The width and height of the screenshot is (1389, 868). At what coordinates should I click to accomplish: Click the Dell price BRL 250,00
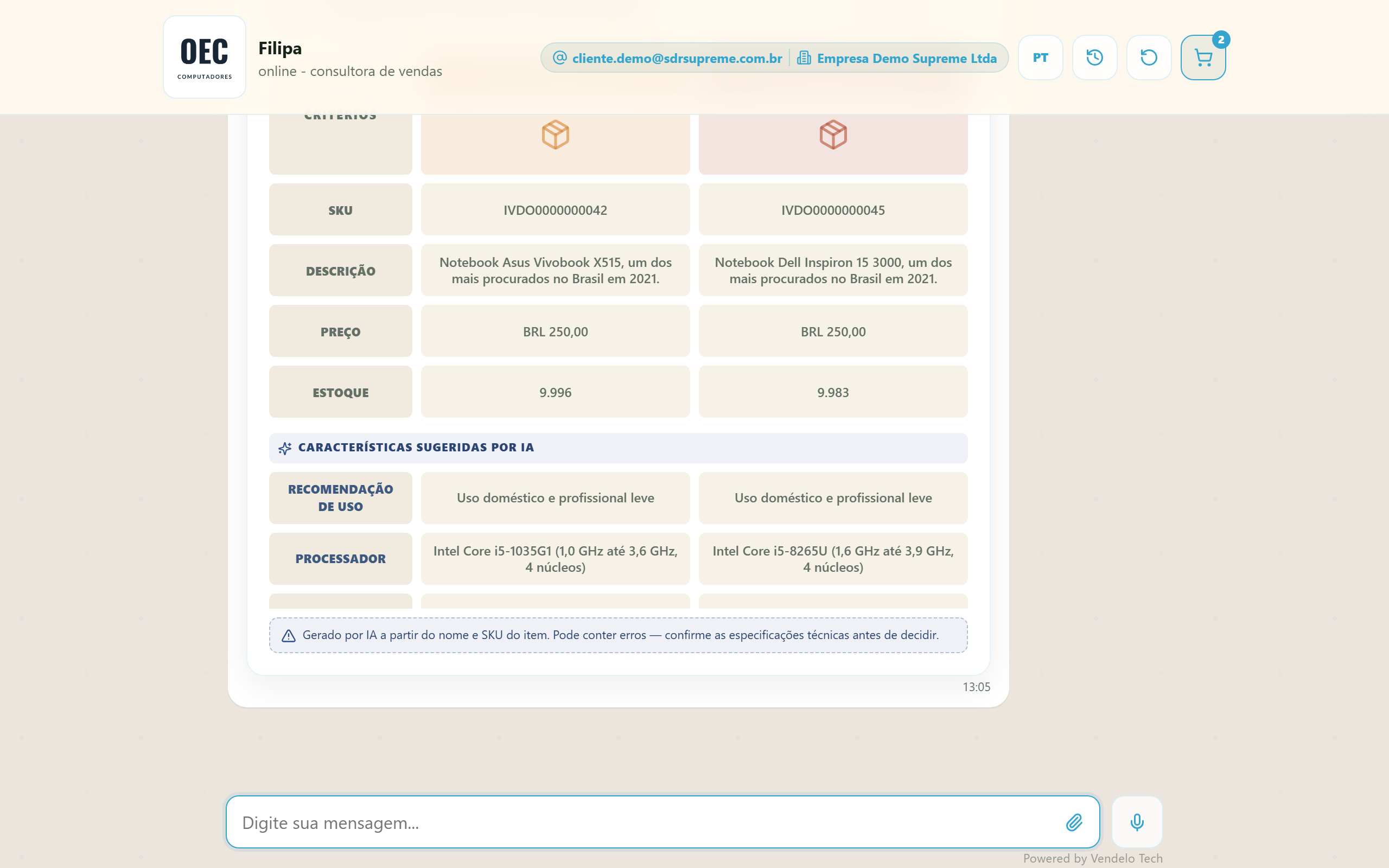coord(833,331)
